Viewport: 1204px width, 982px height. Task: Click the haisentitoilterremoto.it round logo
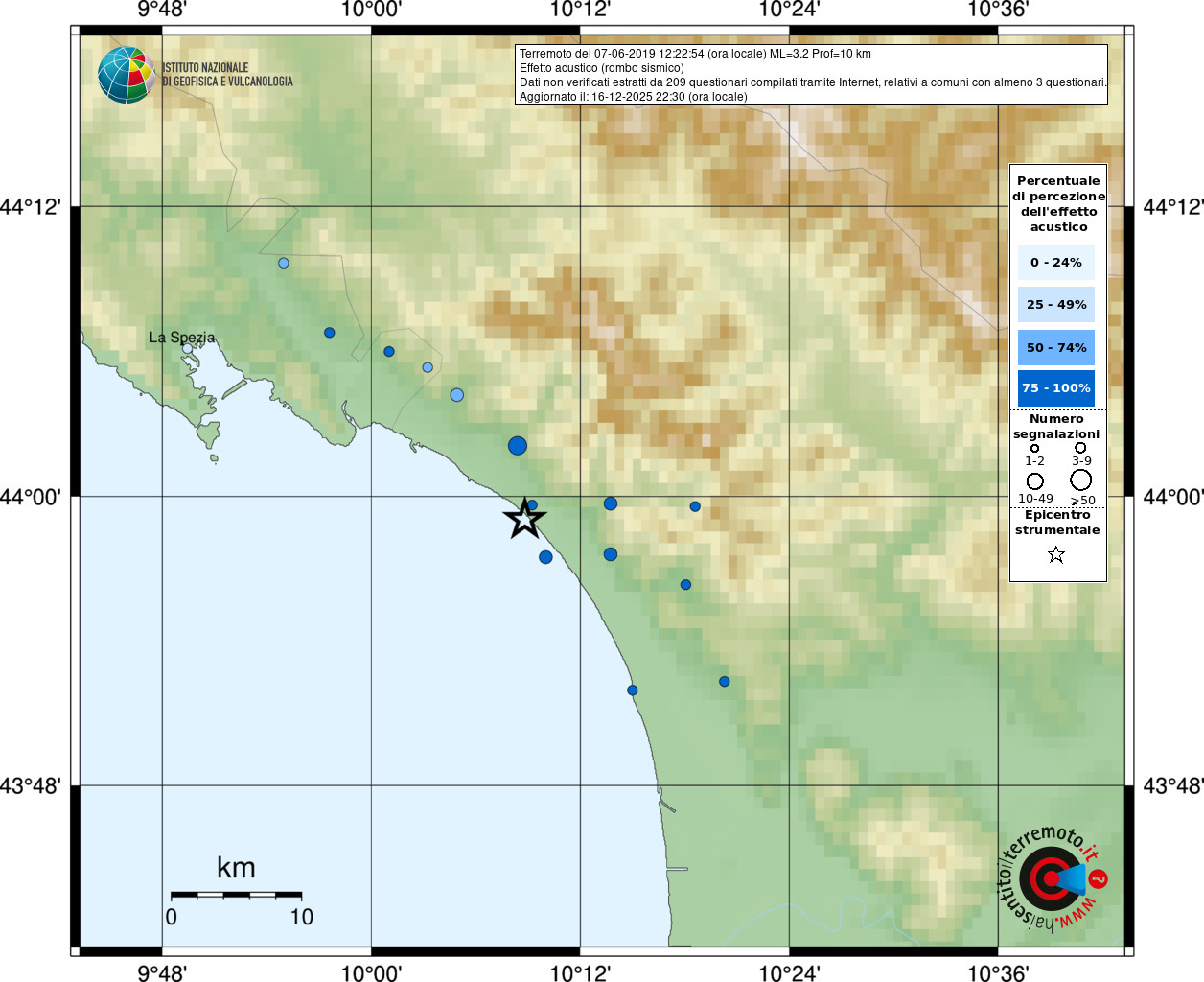click(x=1053, y=877)
